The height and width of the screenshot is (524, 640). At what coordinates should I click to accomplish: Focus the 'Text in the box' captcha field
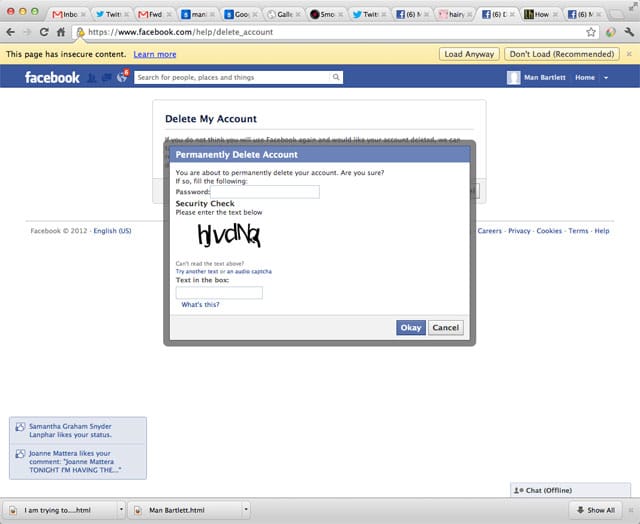click(x=219, y=293)
